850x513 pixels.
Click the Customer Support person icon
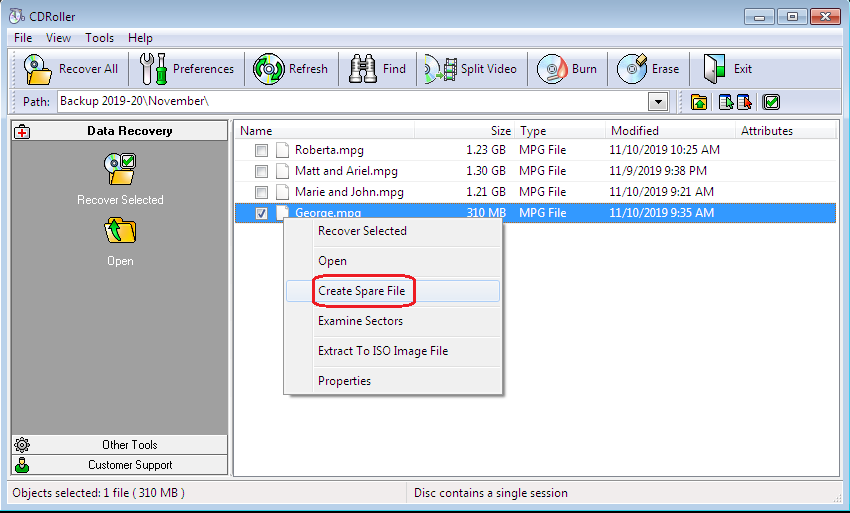22,465
